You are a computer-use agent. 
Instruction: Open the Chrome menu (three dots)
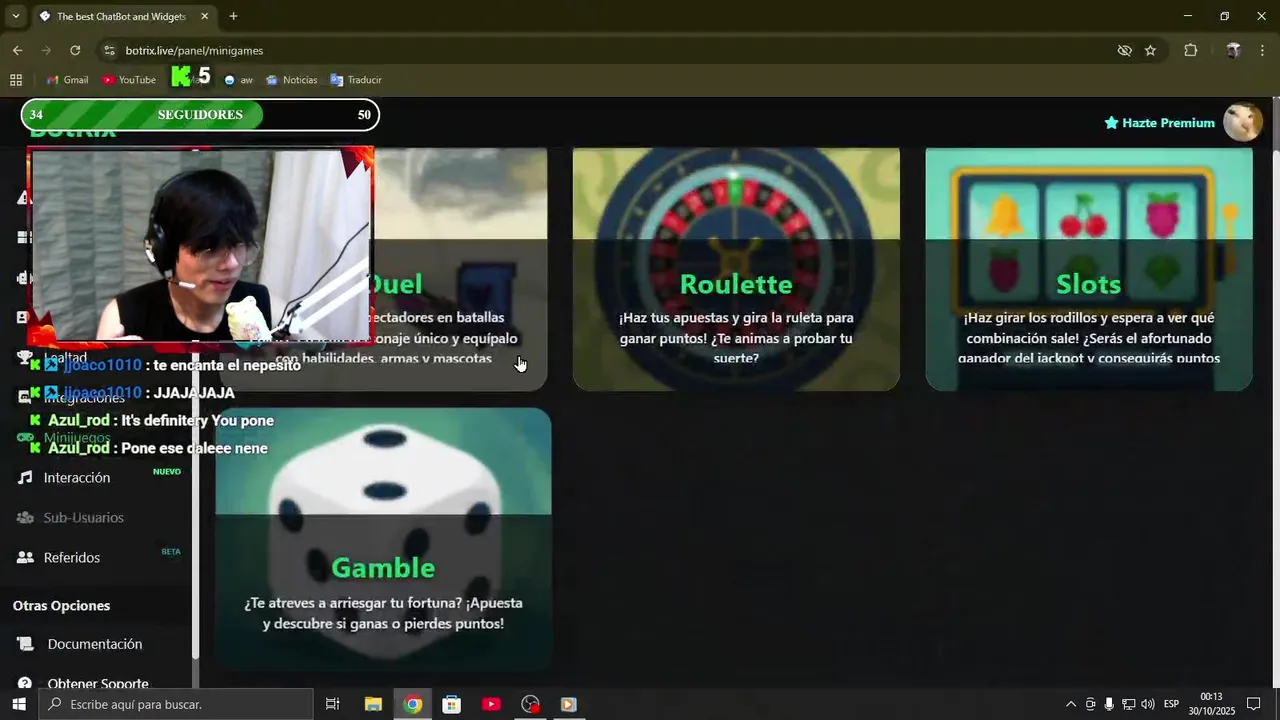point(1262,50)
